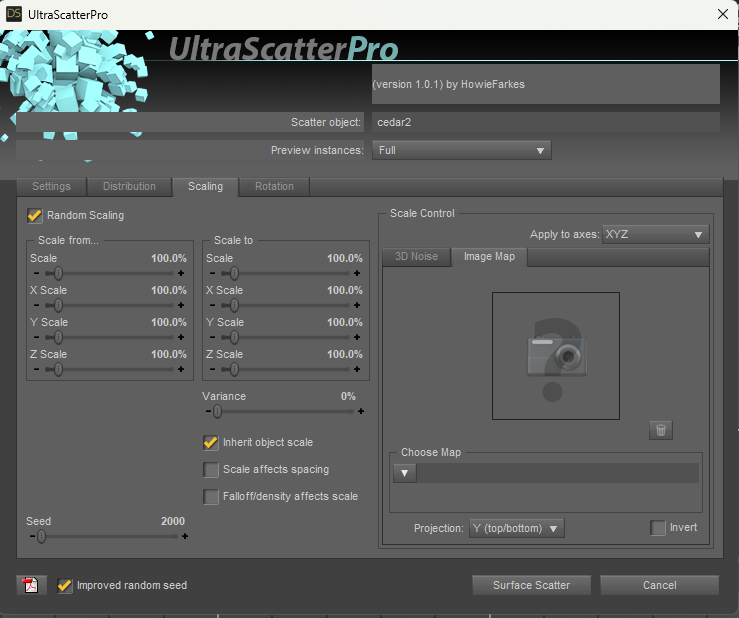Click Cancel button
This screenshot has height=618, width=739.
click(659, 585)
